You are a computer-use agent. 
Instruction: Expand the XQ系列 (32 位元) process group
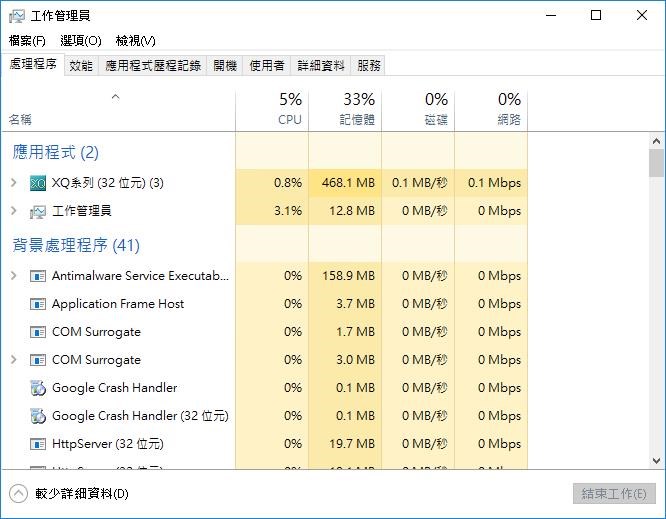[x=13, y=183]
